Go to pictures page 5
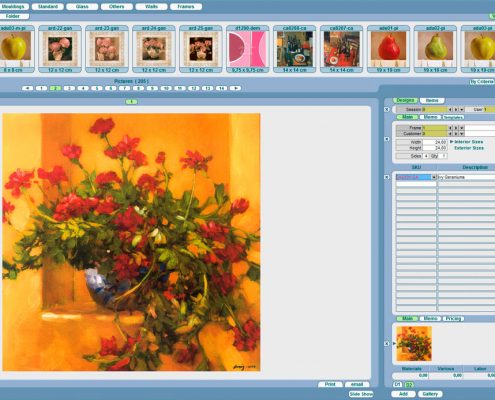Image resolution: width=495 pixels, height=400 pixels. pyautogui.click(x=97, y=88)
